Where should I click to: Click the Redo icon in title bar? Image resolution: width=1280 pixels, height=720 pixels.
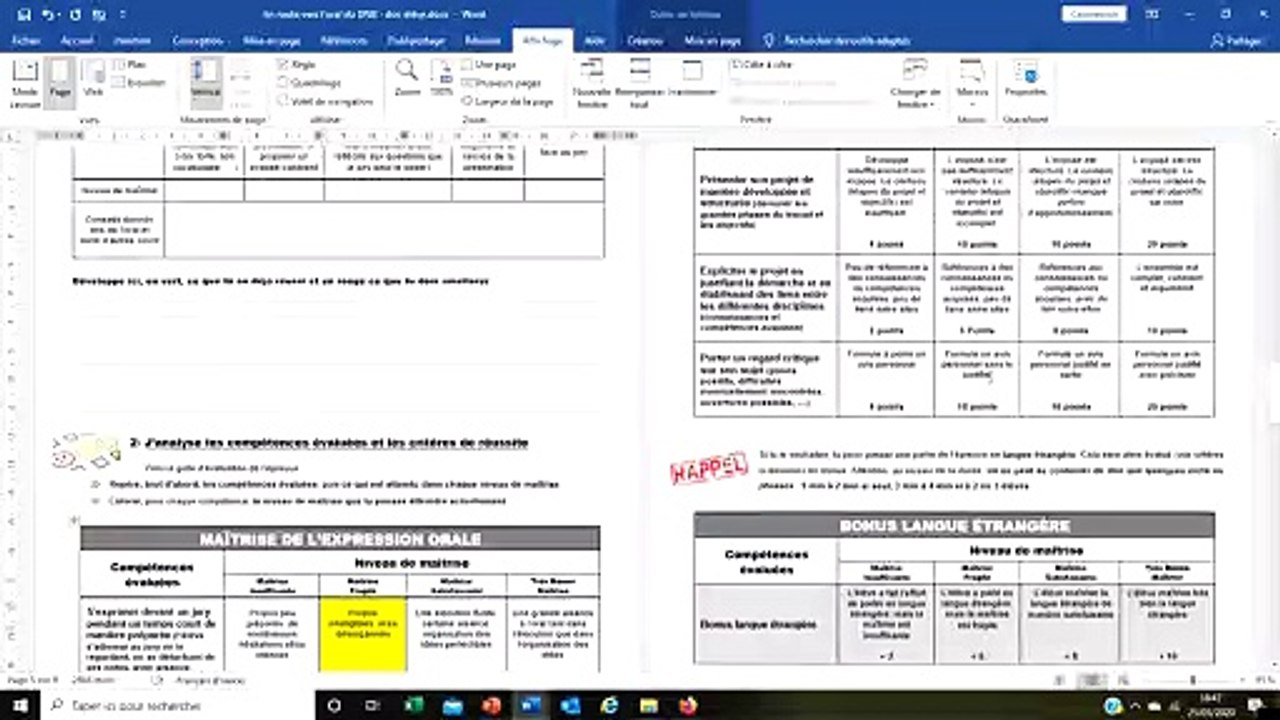point(76,15)
